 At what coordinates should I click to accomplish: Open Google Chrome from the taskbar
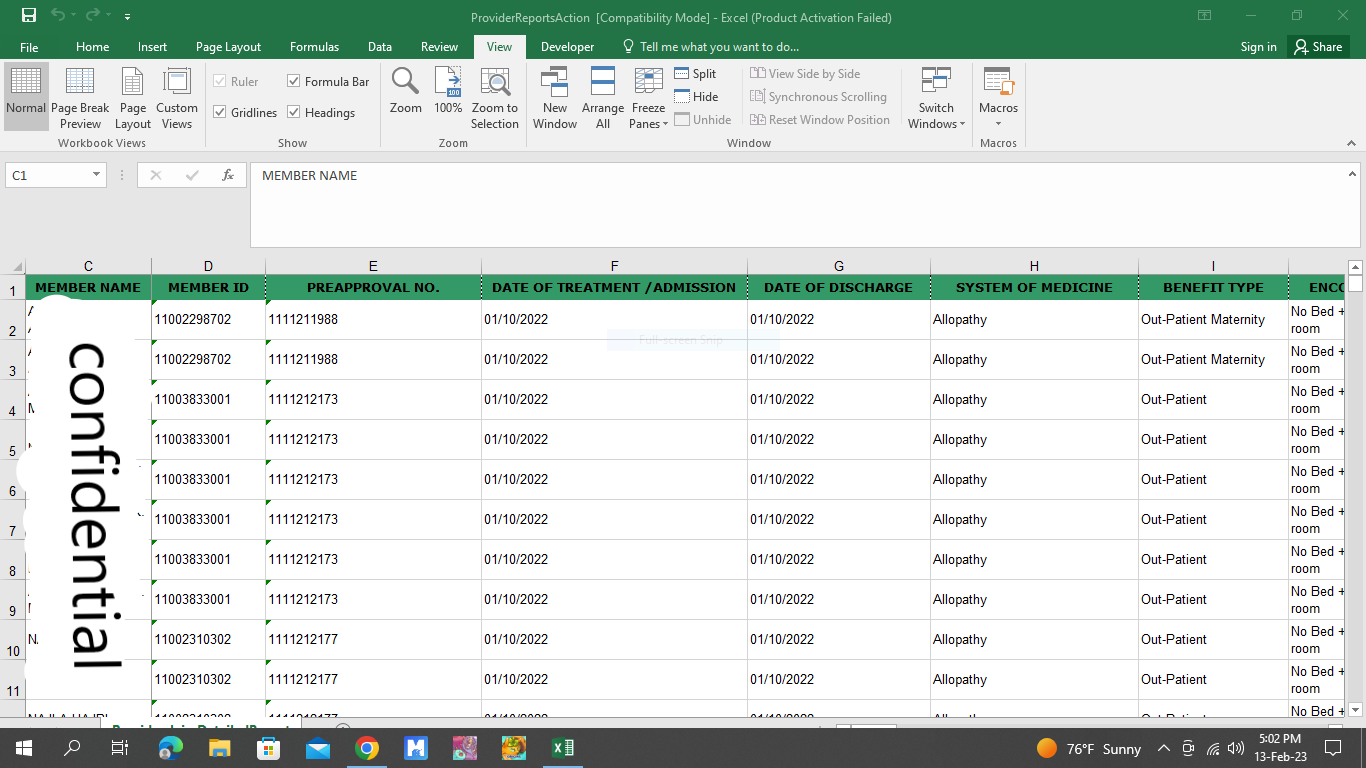coord(367,748)
